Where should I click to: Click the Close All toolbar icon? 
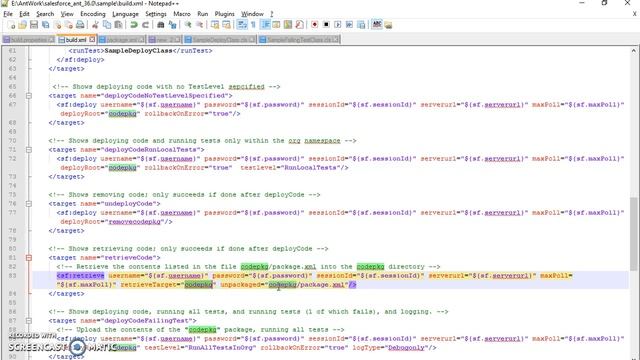(69, 25)
